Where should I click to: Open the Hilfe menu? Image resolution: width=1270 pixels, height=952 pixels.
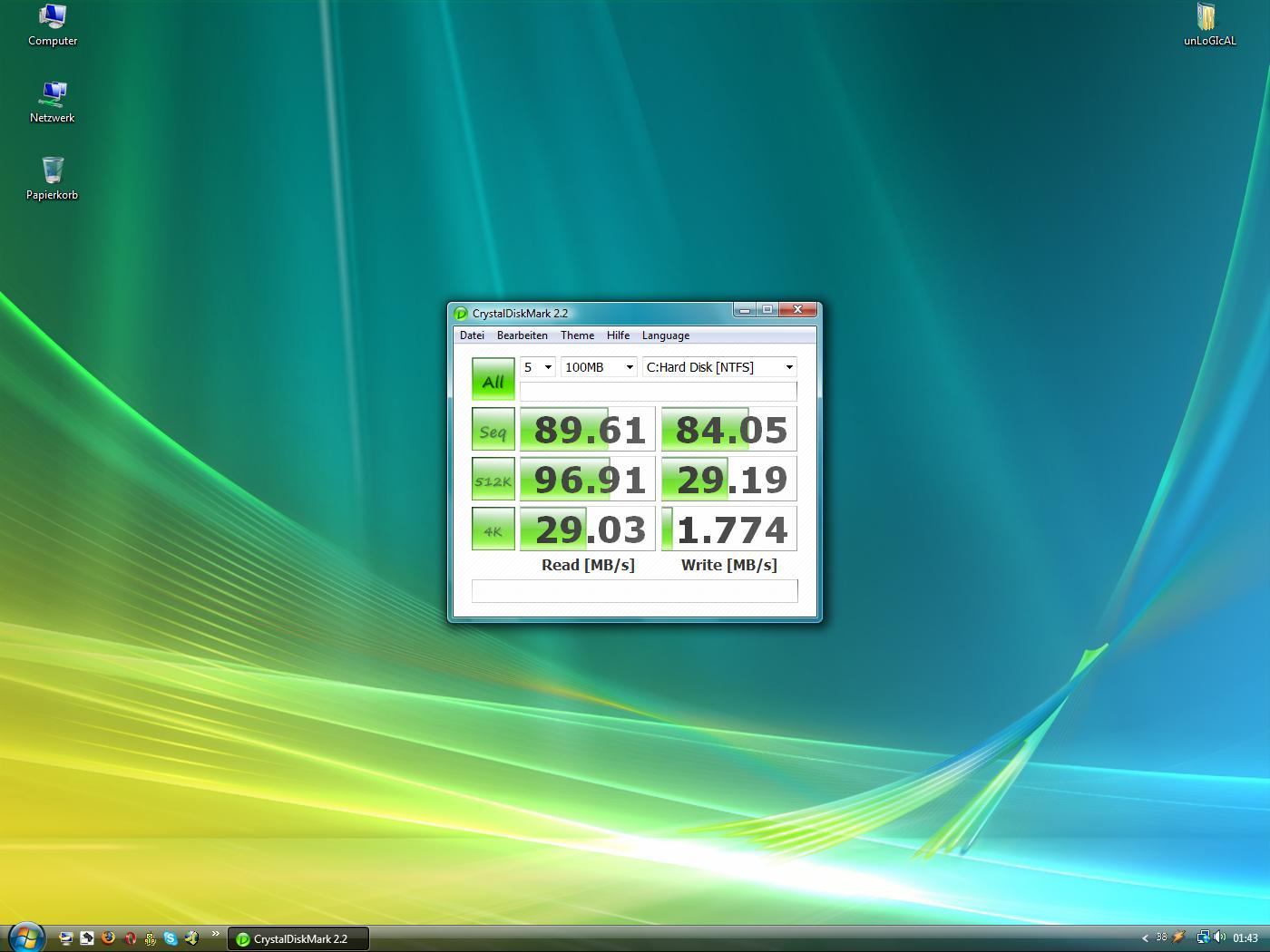pyautogui.click(x=619, y=335)
